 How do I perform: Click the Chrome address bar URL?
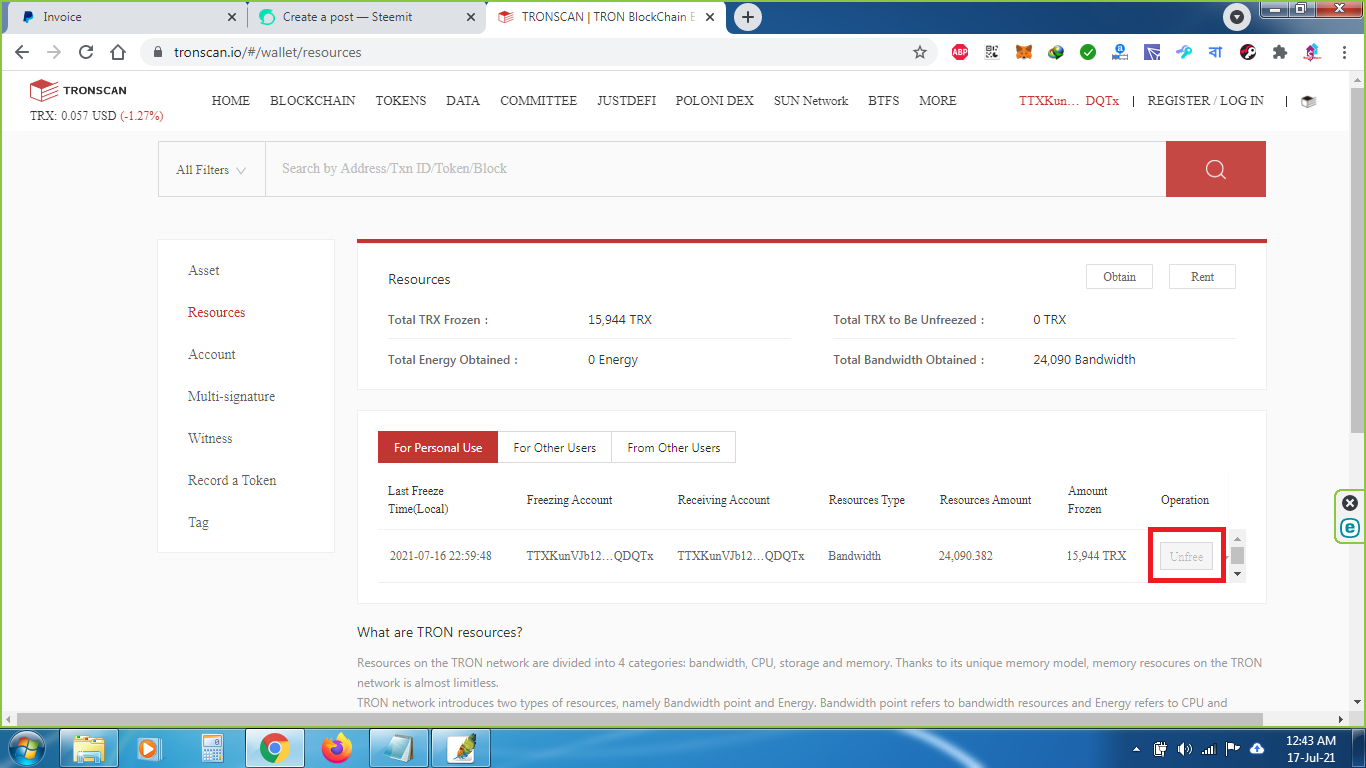(x=268, y=52)
